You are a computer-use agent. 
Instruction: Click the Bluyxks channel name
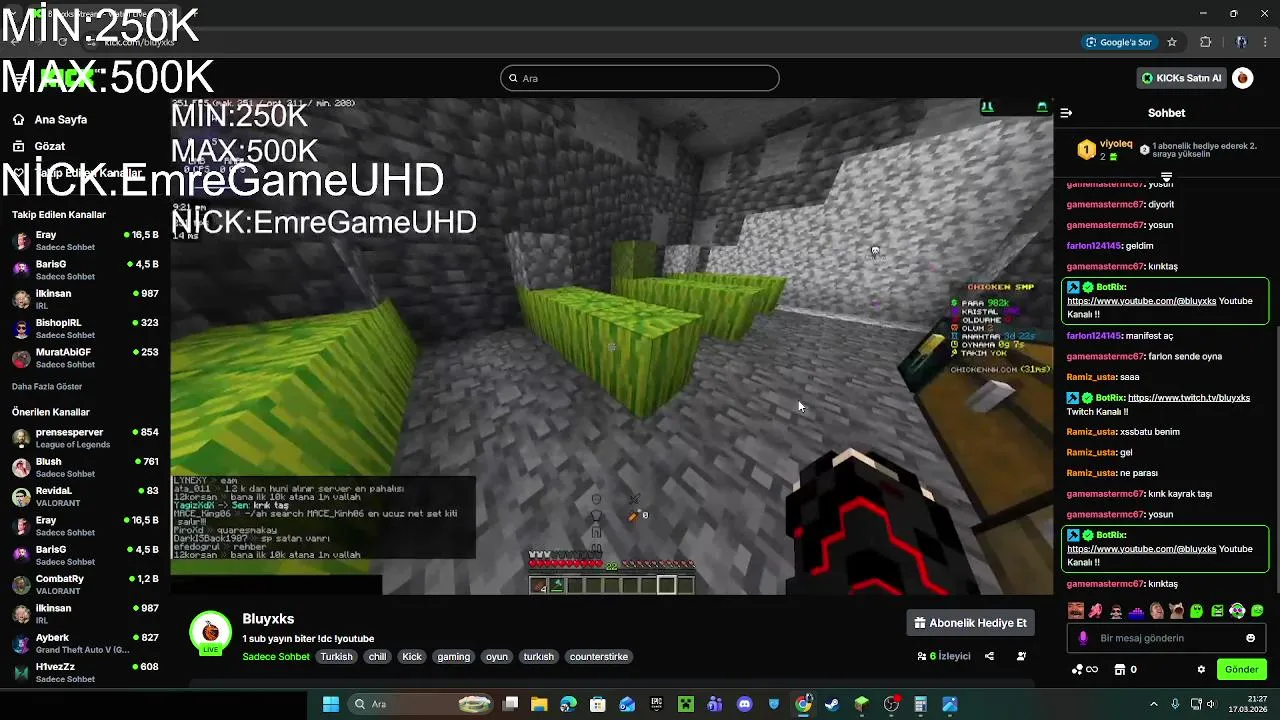(268, 619)
